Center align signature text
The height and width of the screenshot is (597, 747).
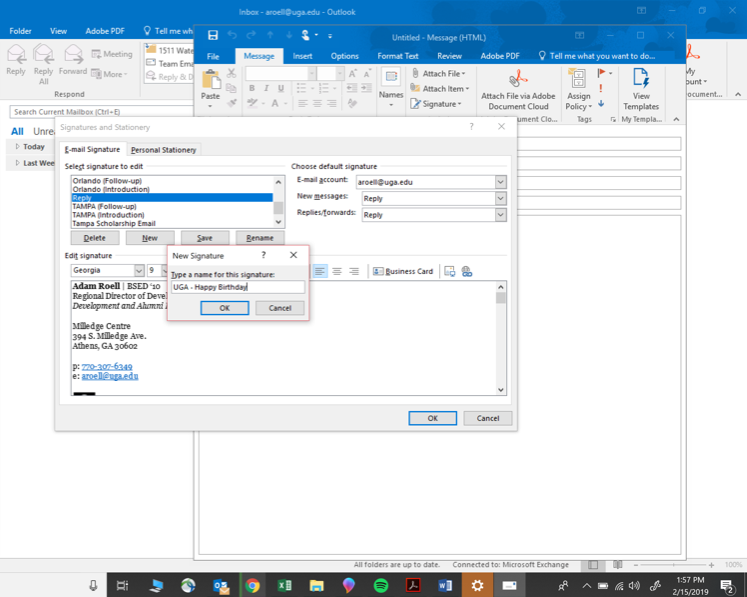tap(337, 271)
